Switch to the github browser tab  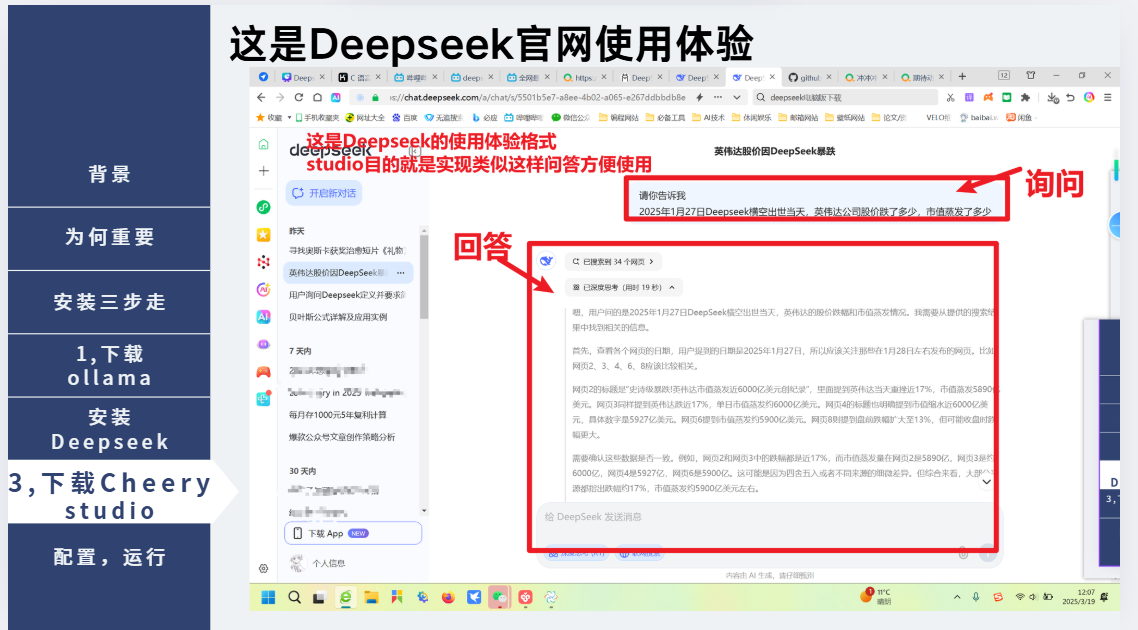tap(803, 77)
